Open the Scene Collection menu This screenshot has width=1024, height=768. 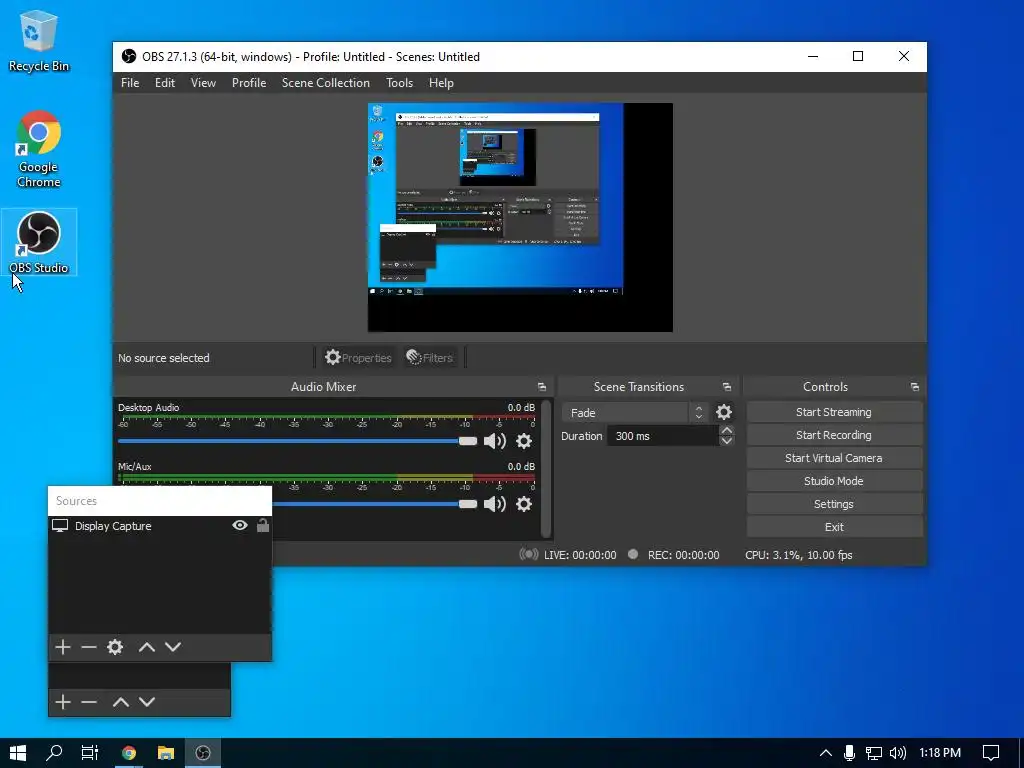coord(326,83)
